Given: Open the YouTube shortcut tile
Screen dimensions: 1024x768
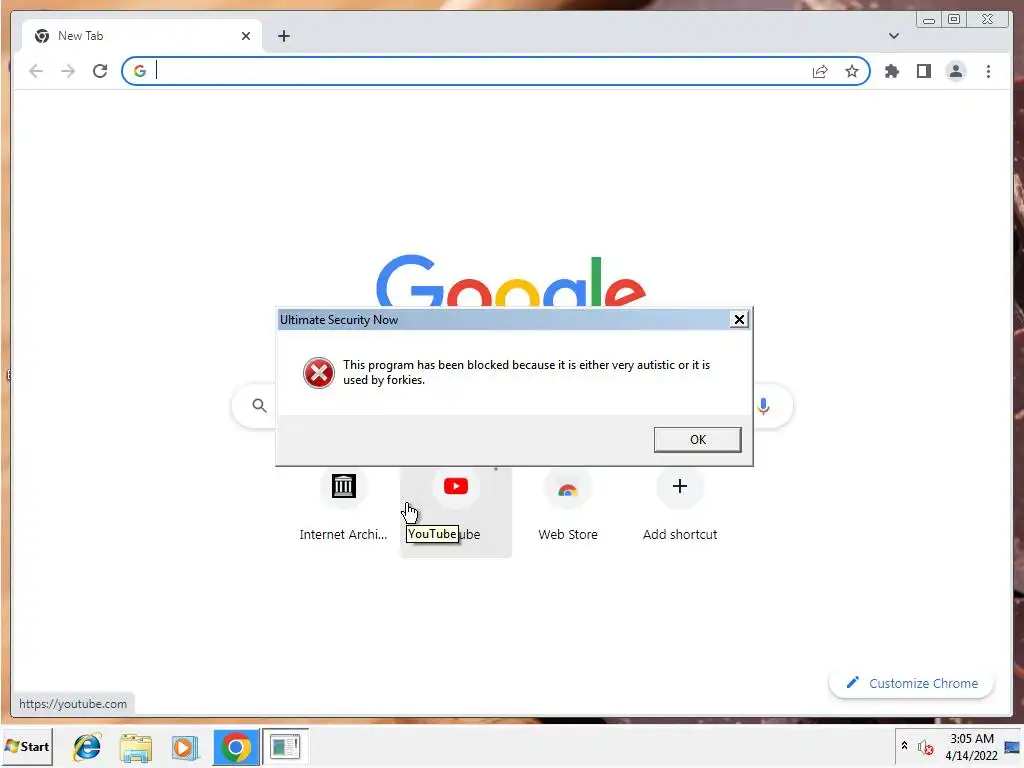Looking at the screenshot, I should point(456,512).
